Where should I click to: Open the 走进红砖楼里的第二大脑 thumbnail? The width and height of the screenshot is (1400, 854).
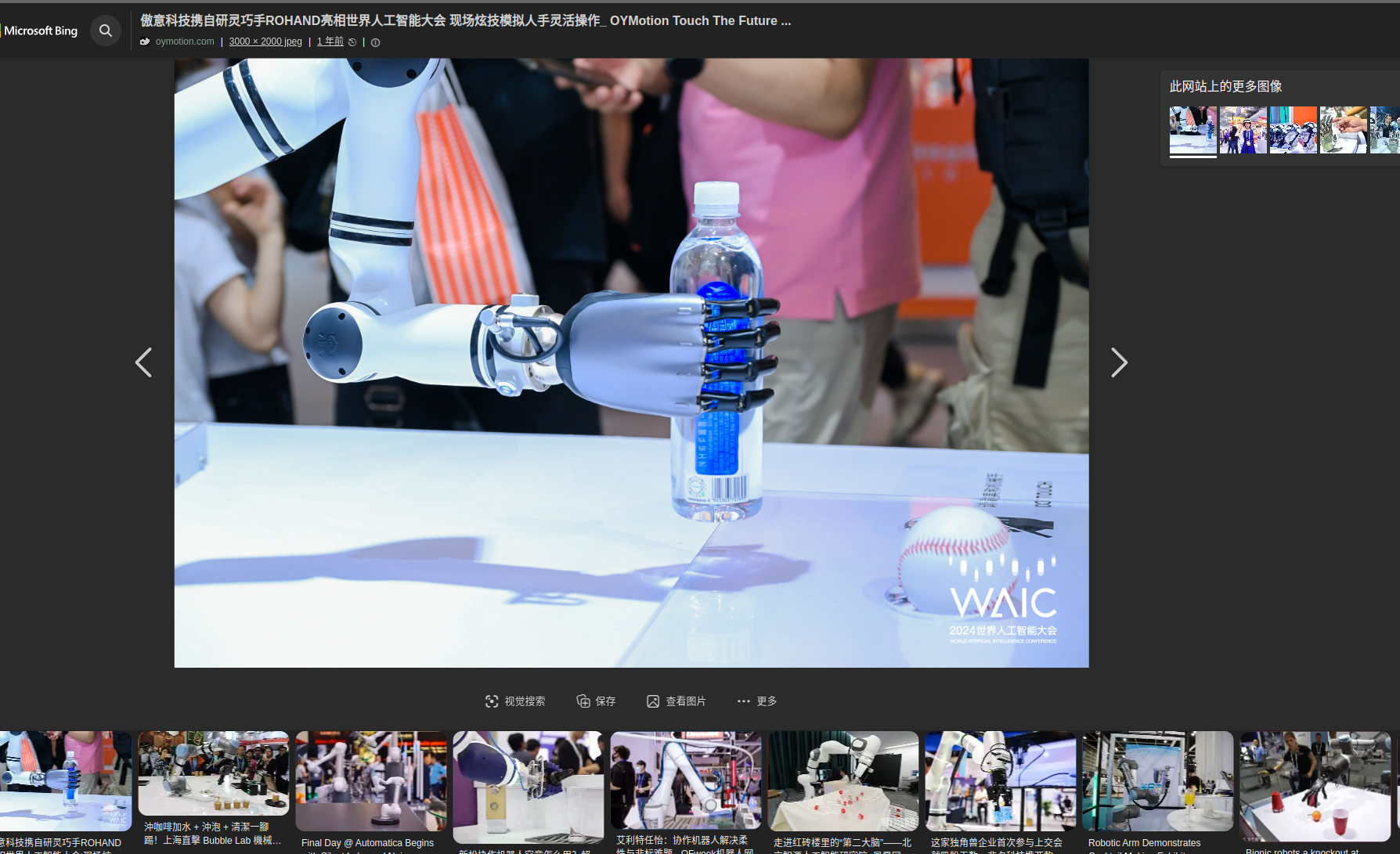pyautogui.click(x=843, y=780)
